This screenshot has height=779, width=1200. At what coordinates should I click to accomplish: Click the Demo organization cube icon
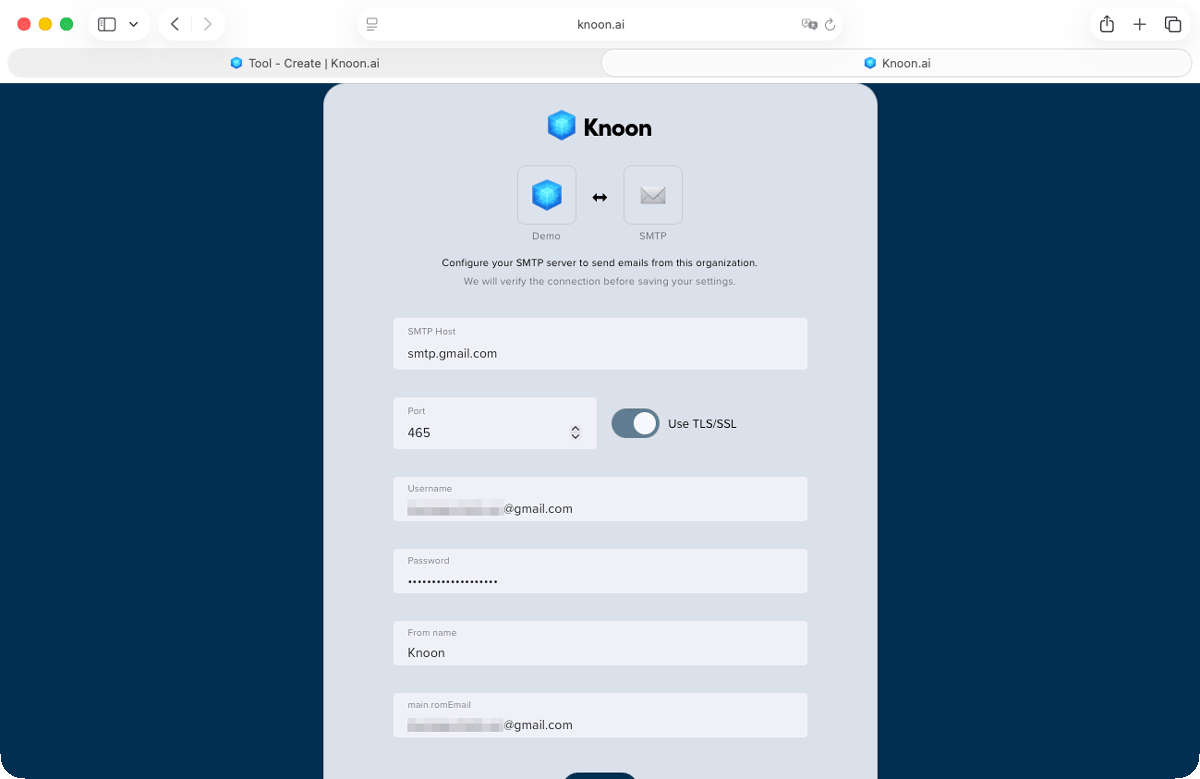pyautogui.click(x=546, y=195)
